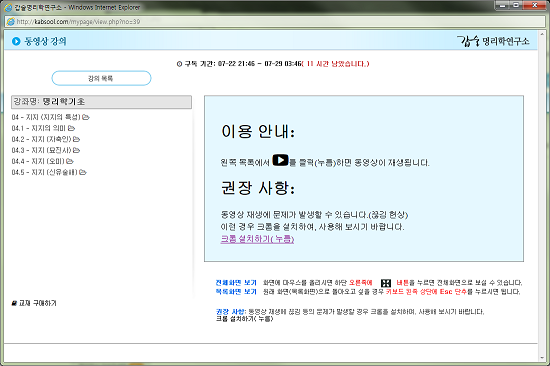Click the 권장 사항: heading in the blue panel
The width and height of the screenshot is (550, 366).
(258, 188)
